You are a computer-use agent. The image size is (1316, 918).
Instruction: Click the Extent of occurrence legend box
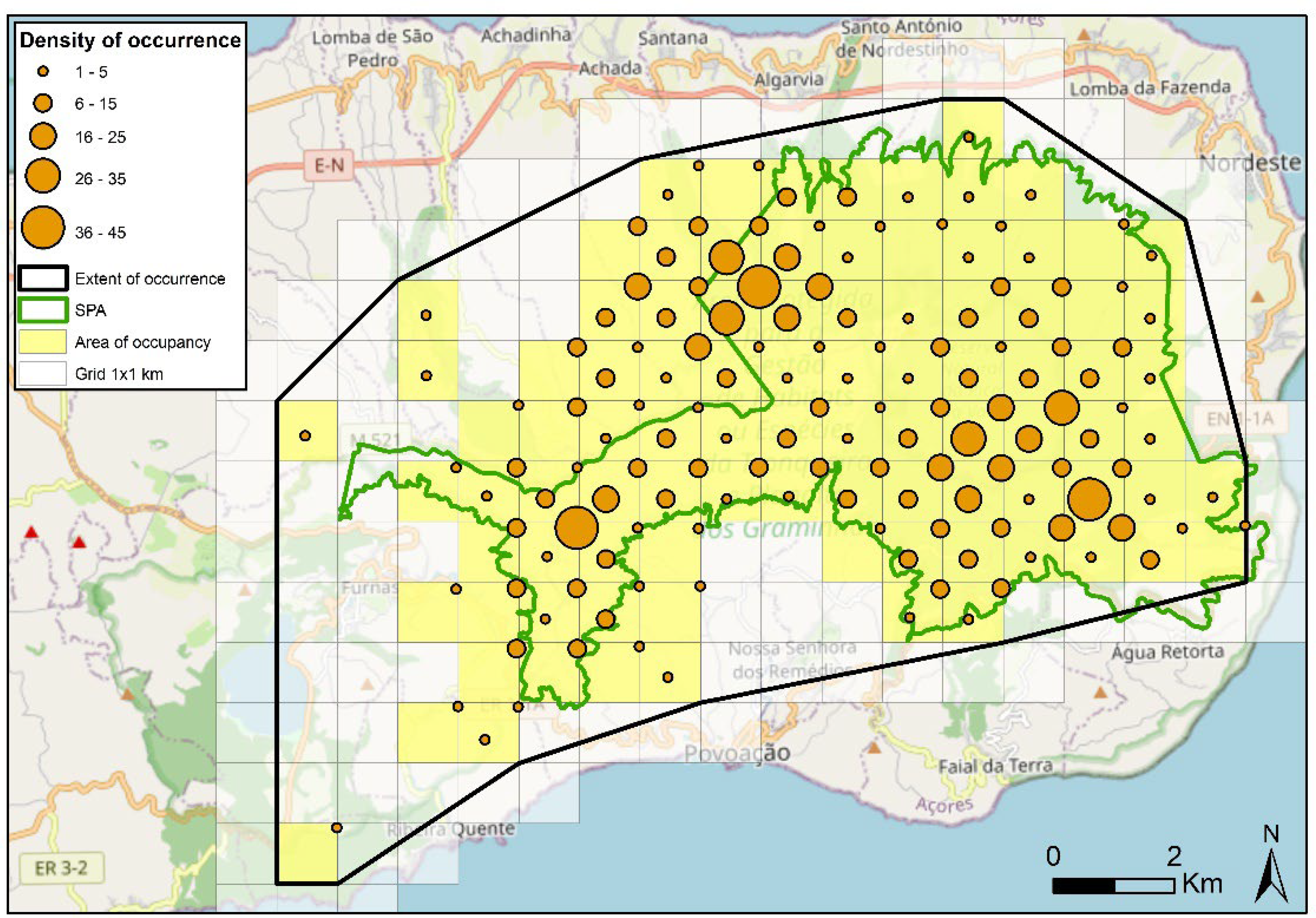point(43,278)
